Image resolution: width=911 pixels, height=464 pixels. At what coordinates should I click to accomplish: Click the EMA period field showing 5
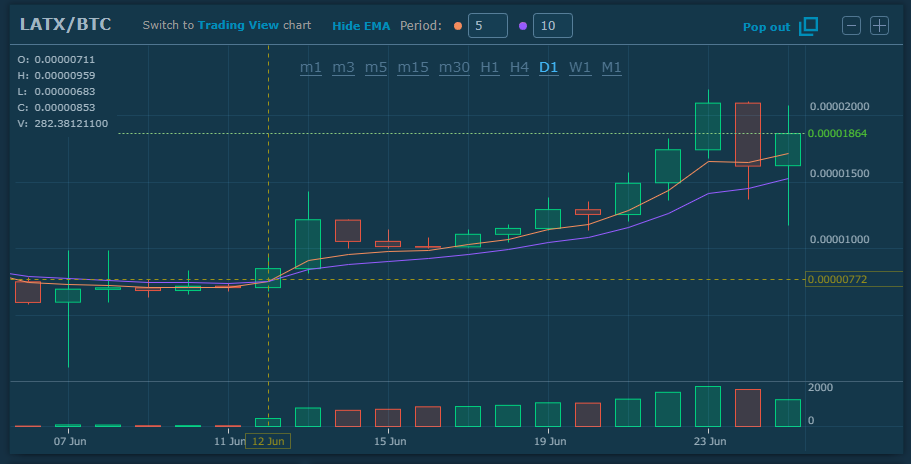point(487,26)
